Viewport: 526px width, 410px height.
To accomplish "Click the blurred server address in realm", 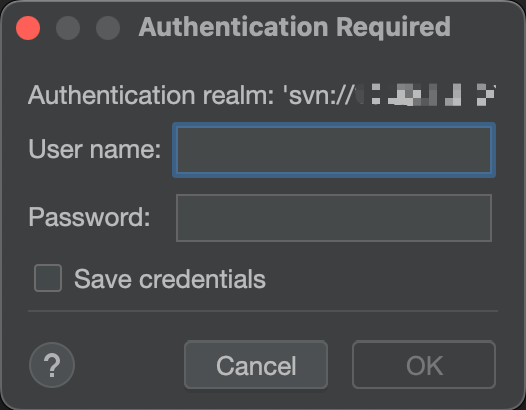I will click(x=425, y=95).
